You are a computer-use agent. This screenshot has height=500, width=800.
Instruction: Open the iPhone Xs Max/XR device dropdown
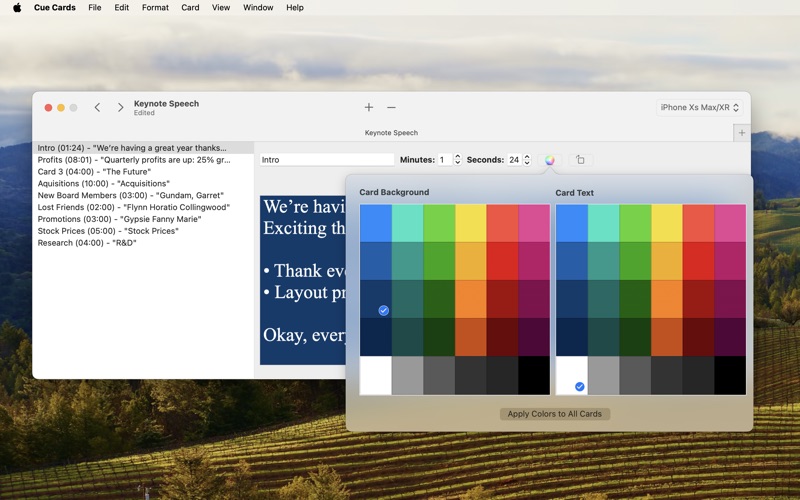(699, 108)
